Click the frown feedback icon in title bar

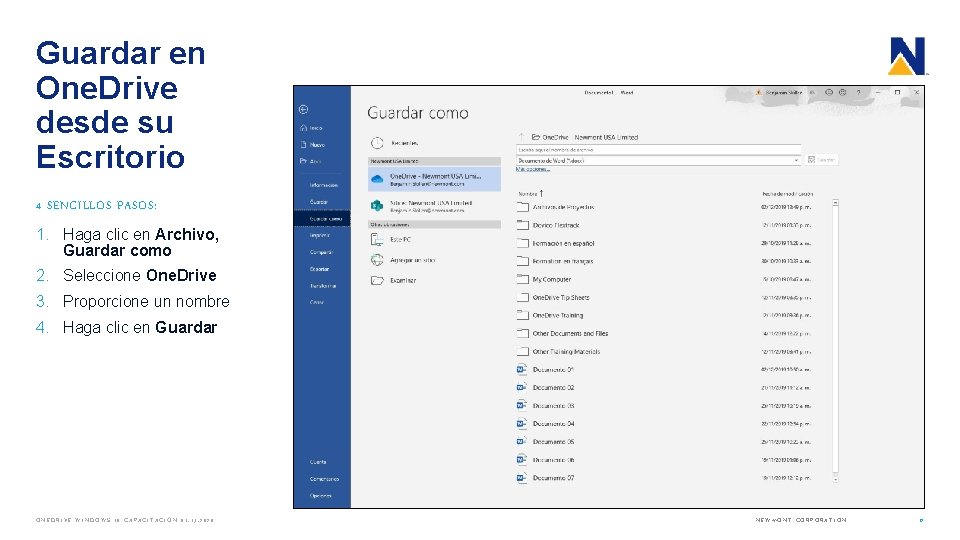tap(842, 92)
